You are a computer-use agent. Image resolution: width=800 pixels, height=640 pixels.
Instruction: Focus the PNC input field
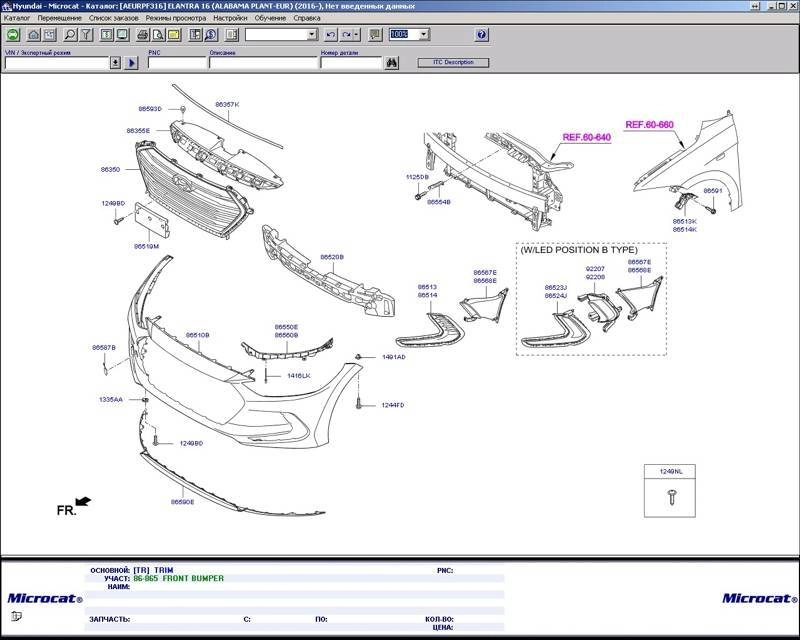177,63
